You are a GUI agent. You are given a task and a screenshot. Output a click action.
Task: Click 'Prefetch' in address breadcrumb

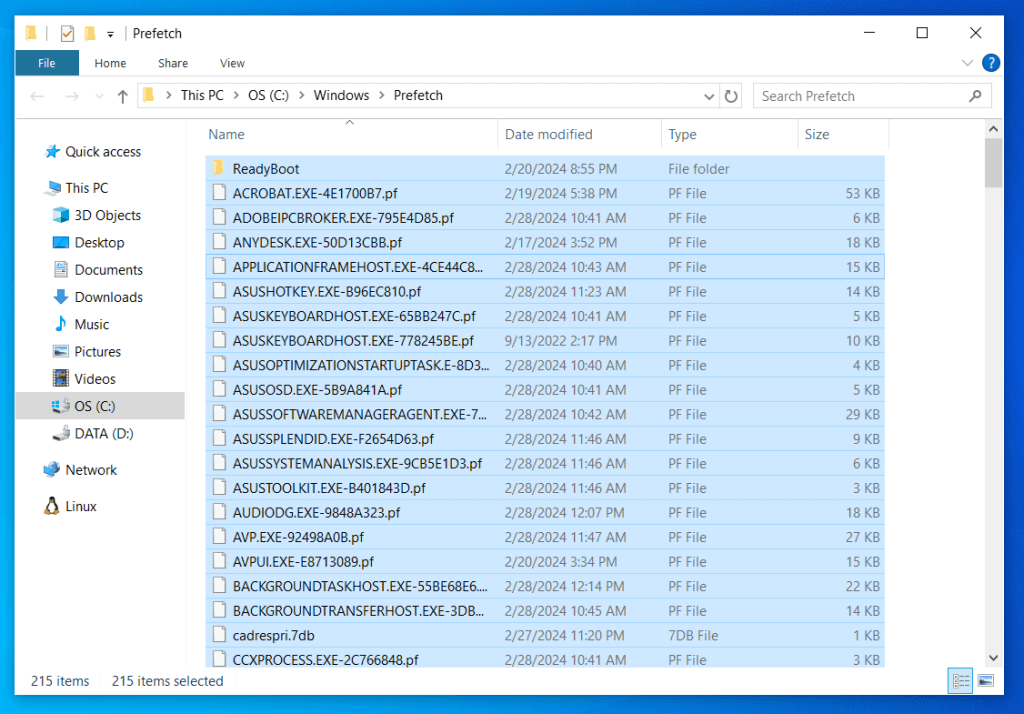(x=418, y=95)
